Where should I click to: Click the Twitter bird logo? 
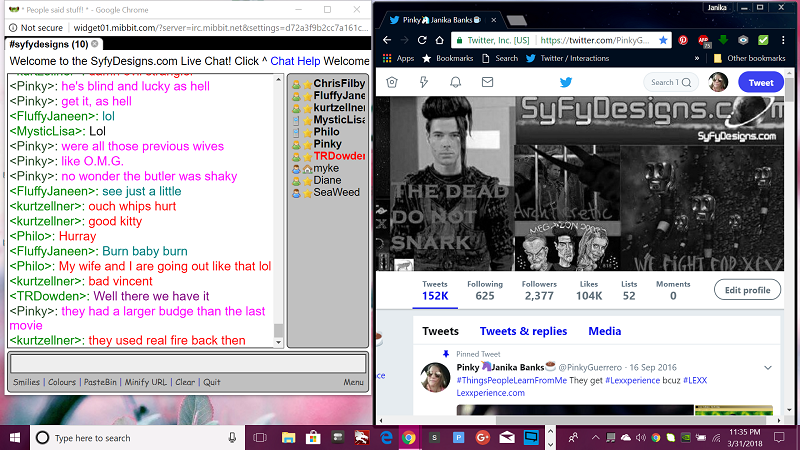566,82
